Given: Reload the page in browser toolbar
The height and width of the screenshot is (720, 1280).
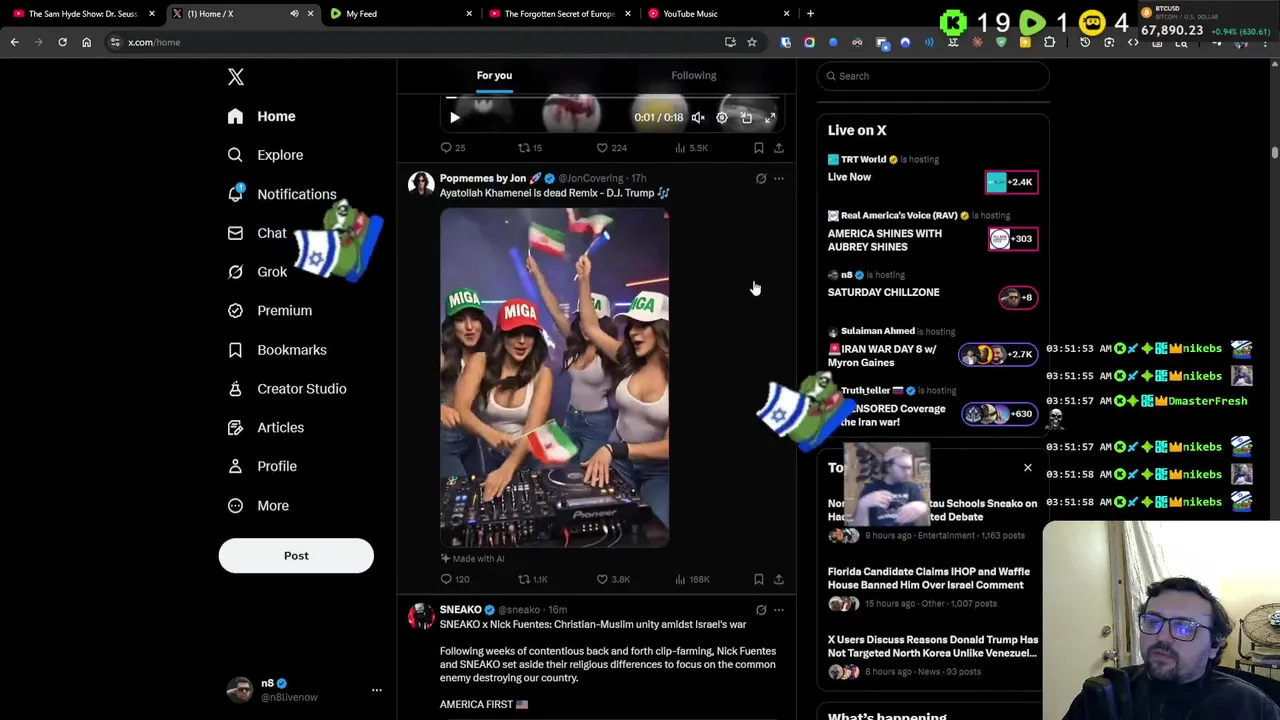Looking at the screenshot, I should [x=62, y=42].
